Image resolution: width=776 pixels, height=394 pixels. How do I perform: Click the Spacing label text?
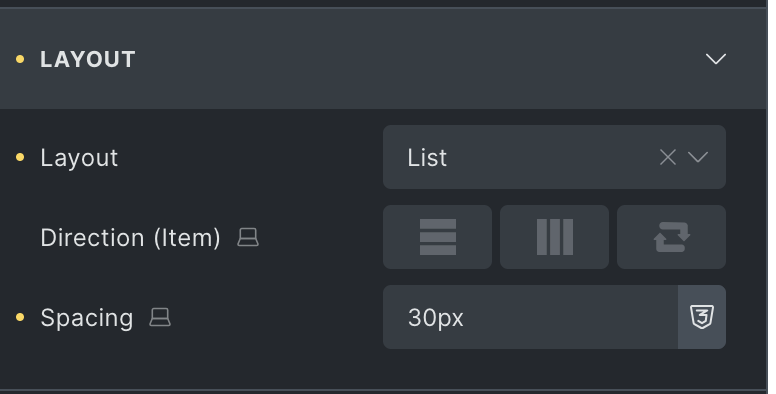87,318
